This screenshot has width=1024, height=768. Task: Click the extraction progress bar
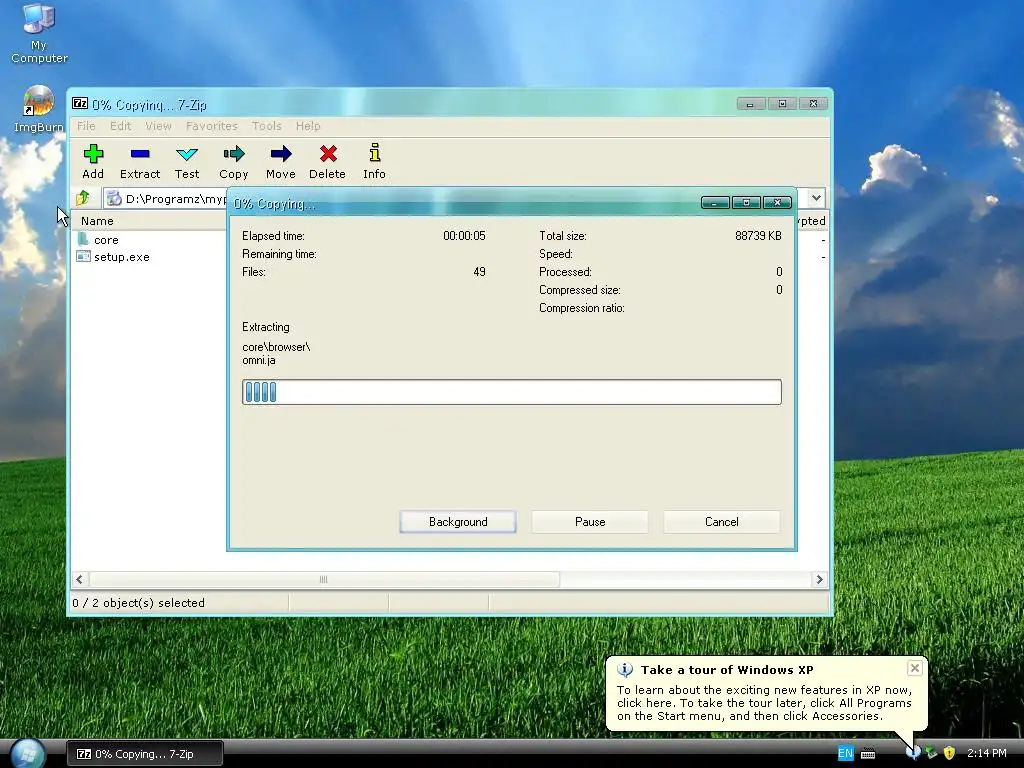511,392
